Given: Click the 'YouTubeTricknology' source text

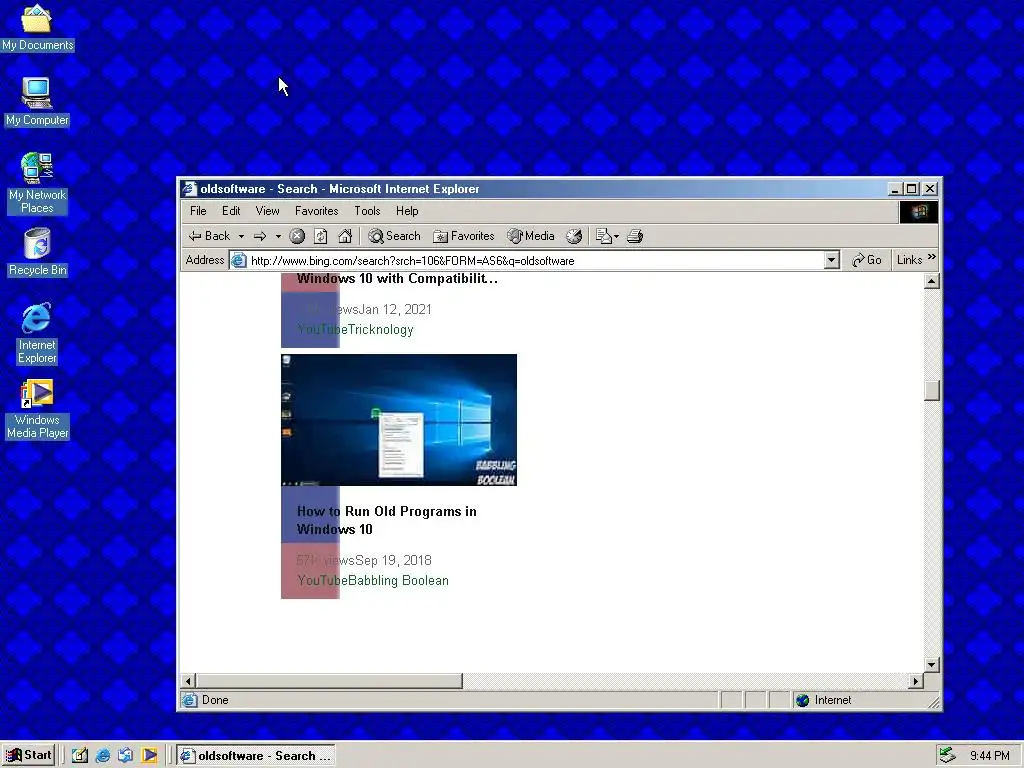Looking at the screenshot, I should [355, 330].
